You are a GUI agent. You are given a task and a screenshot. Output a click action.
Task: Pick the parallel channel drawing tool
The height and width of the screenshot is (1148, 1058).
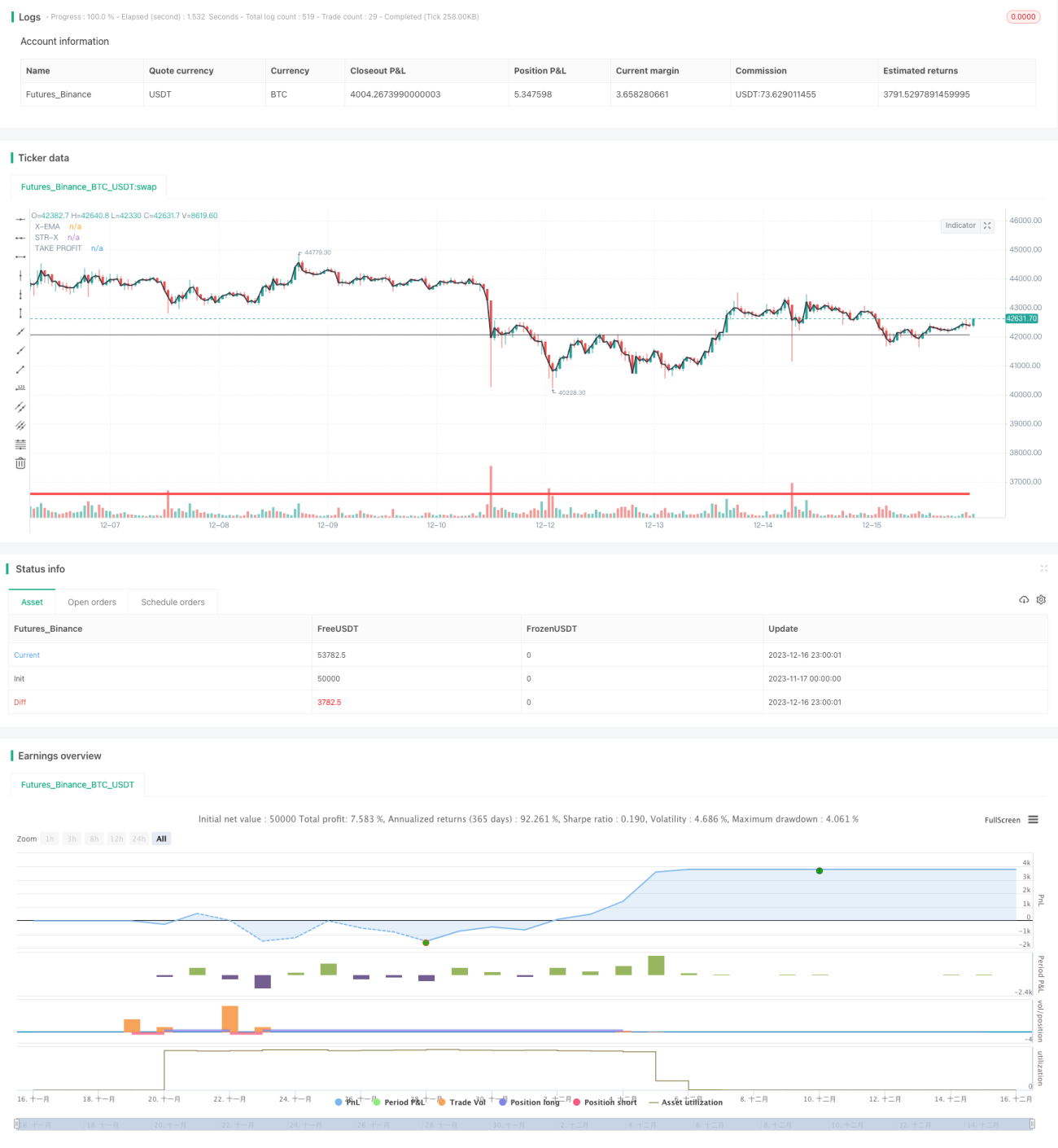pos(20,407)
